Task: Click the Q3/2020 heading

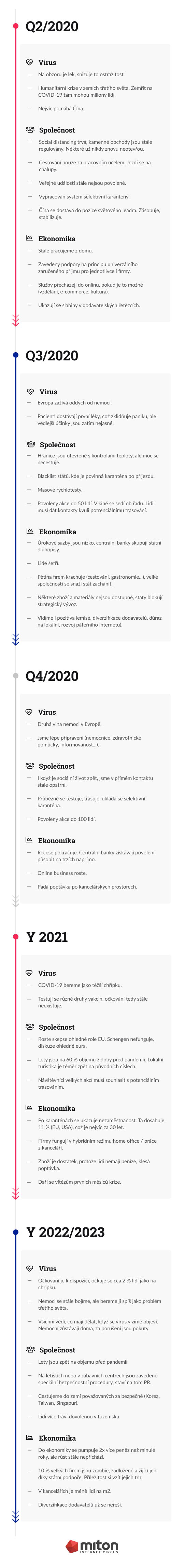Action: 52,356
